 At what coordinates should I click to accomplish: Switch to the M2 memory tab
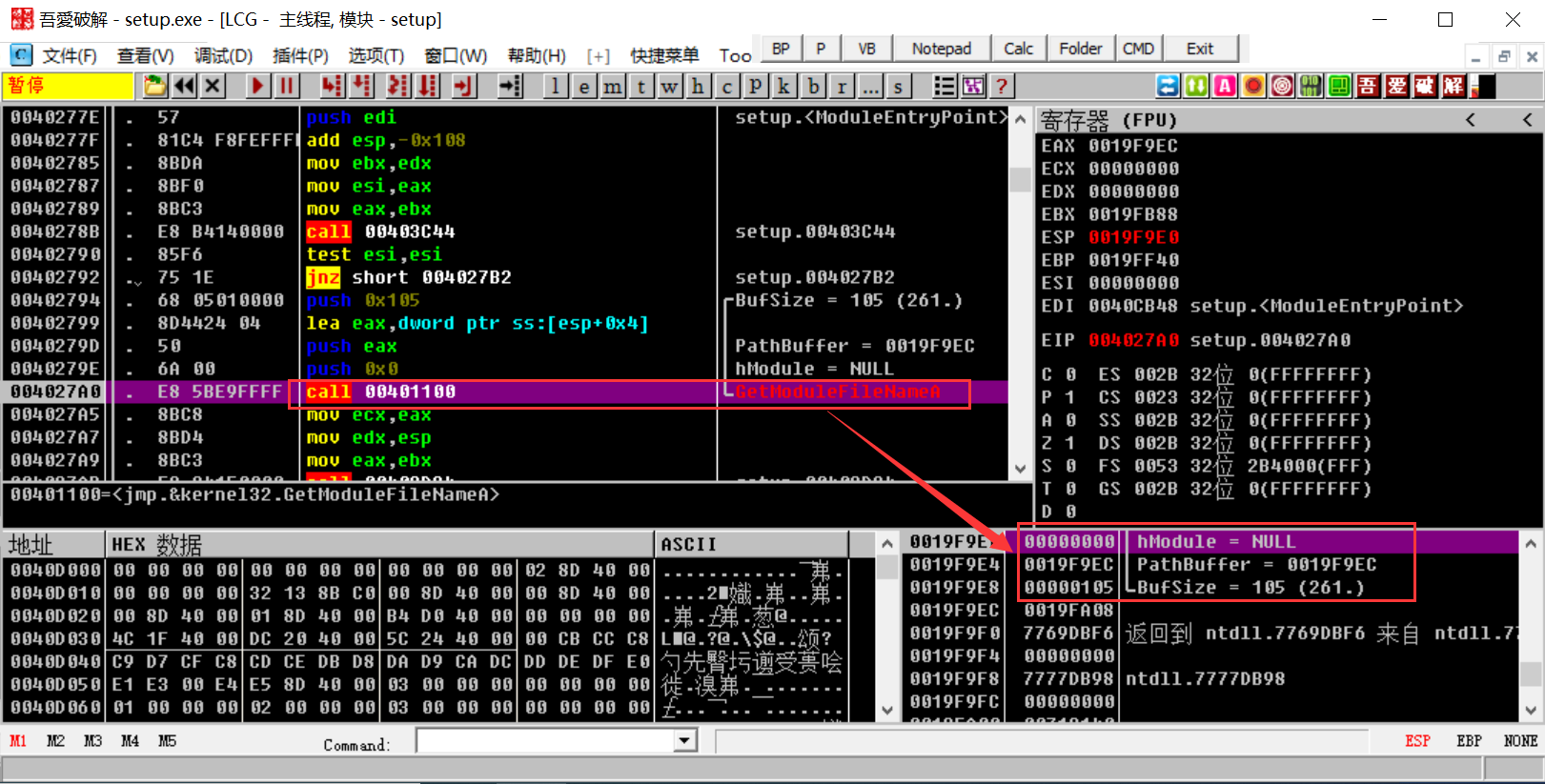[x=56, y=741]
